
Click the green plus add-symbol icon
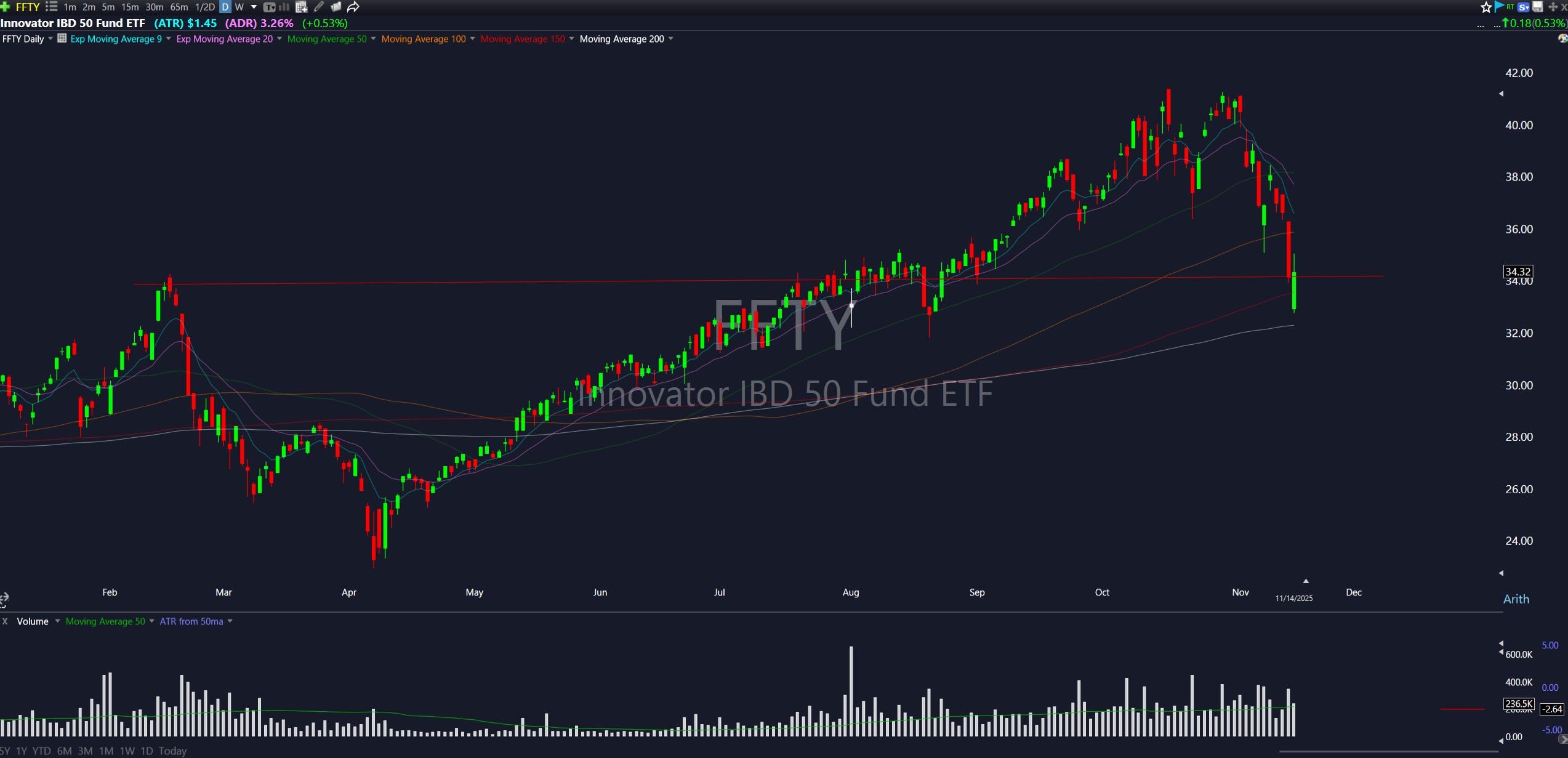[5, 7]
